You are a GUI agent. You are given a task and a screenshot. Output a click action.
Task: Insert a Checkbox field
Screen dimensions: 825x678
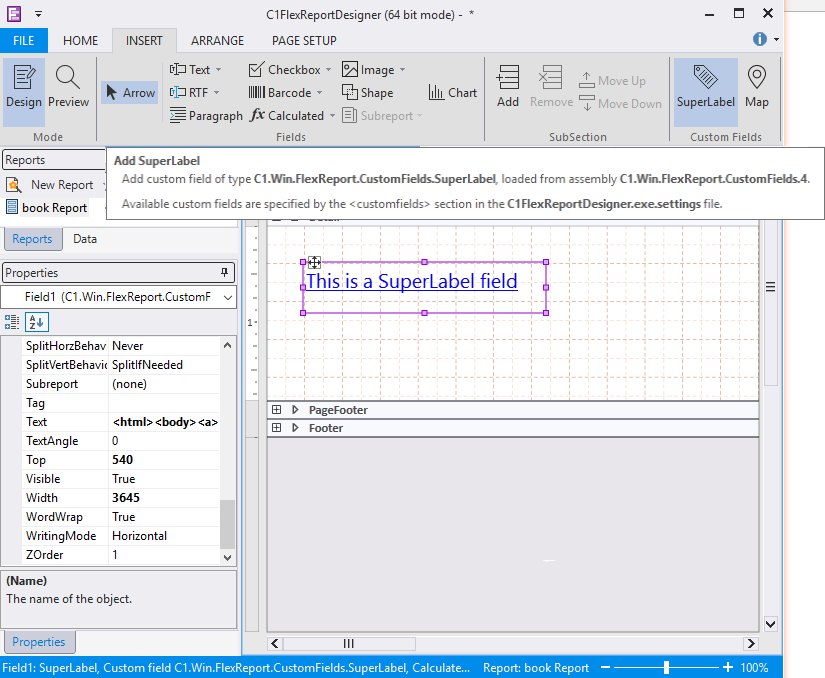pyautogui.click(x=284, y=69)
